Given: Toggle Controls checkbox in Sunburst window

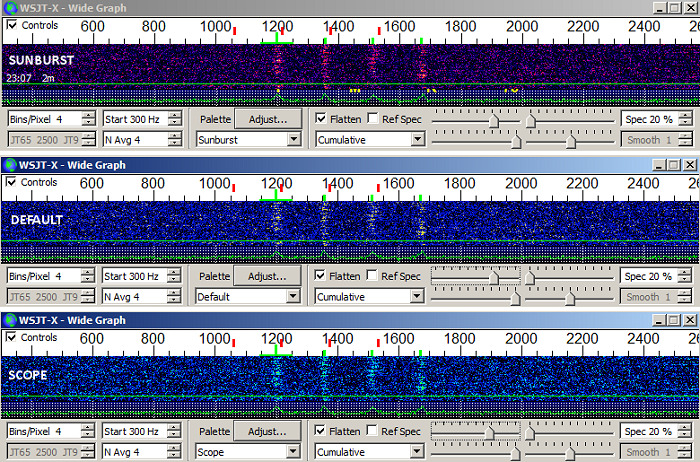Looking at the screenshot, I should click(x=12, y=25).
